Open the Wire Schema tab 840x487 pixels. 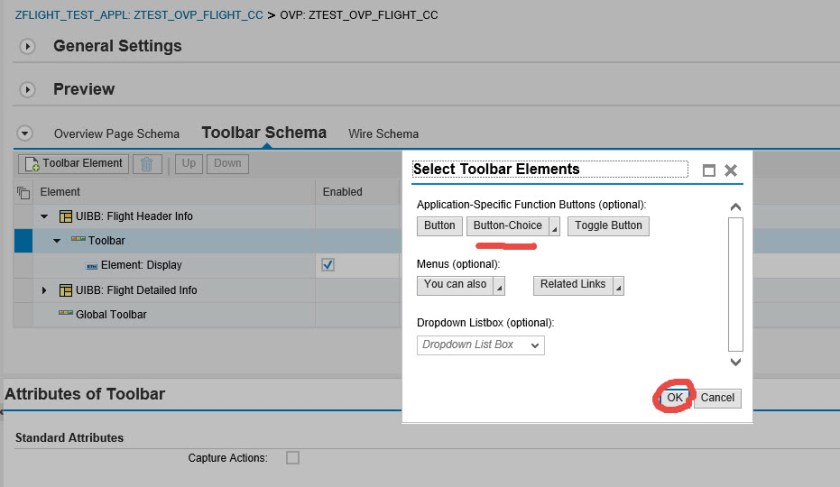[383, 134]
